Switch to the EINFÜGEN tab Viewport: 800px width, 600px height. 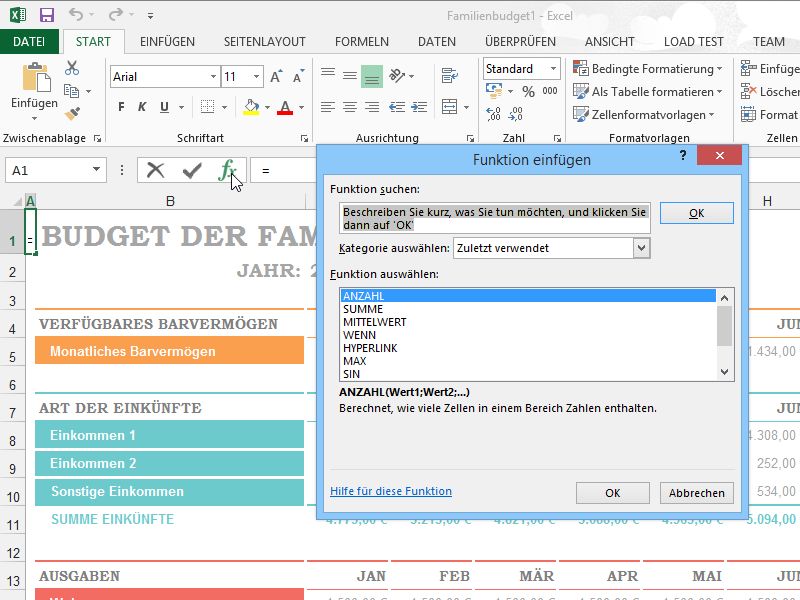167,42
